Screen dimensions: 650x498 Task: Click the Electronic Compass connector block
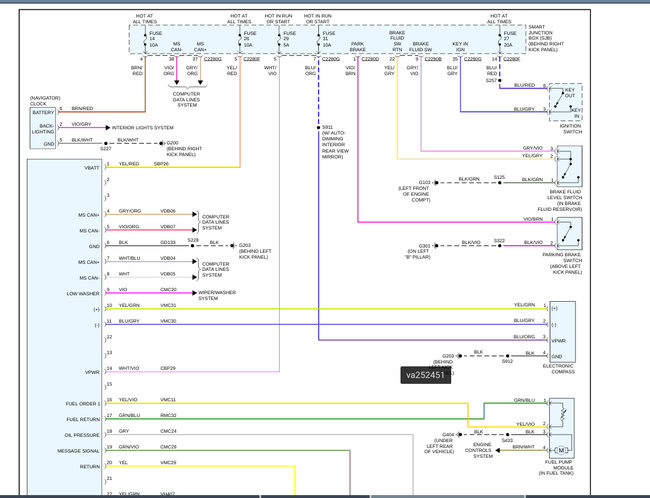coord(563,332)
